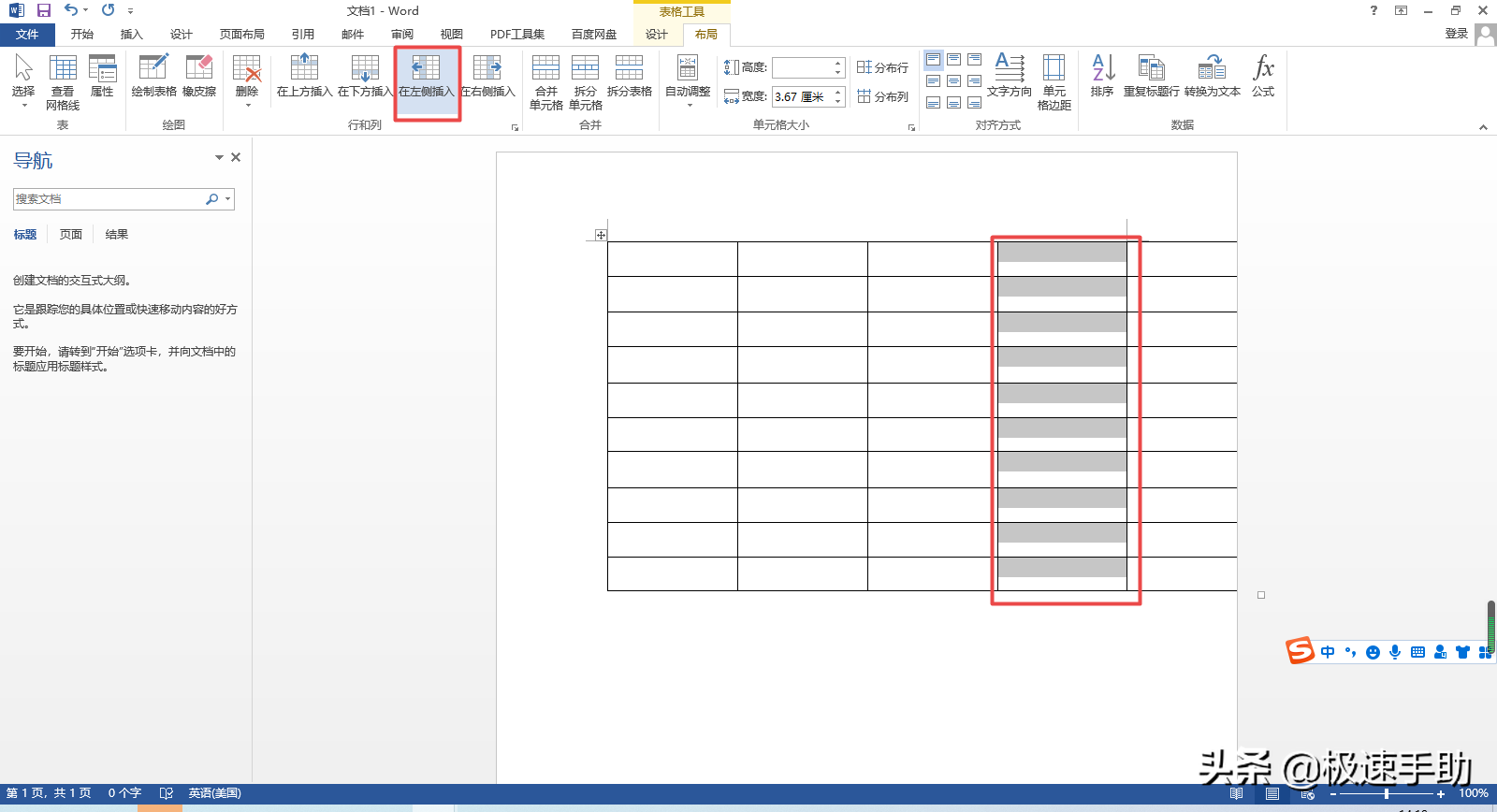Open the AutoFit dropdown menu

click(688, 82)
